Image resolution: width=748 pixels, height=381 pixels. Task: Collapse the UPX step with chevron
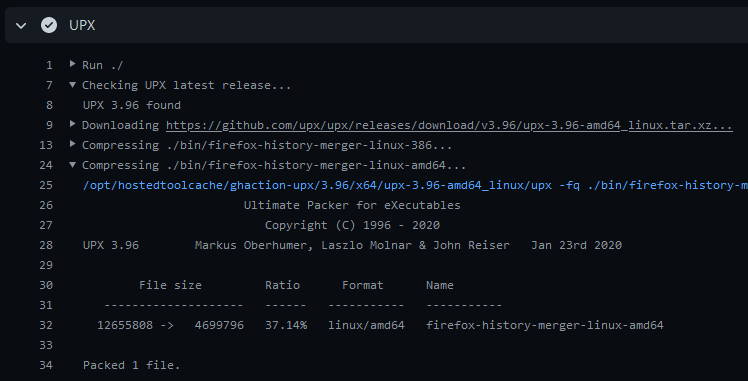21,25
